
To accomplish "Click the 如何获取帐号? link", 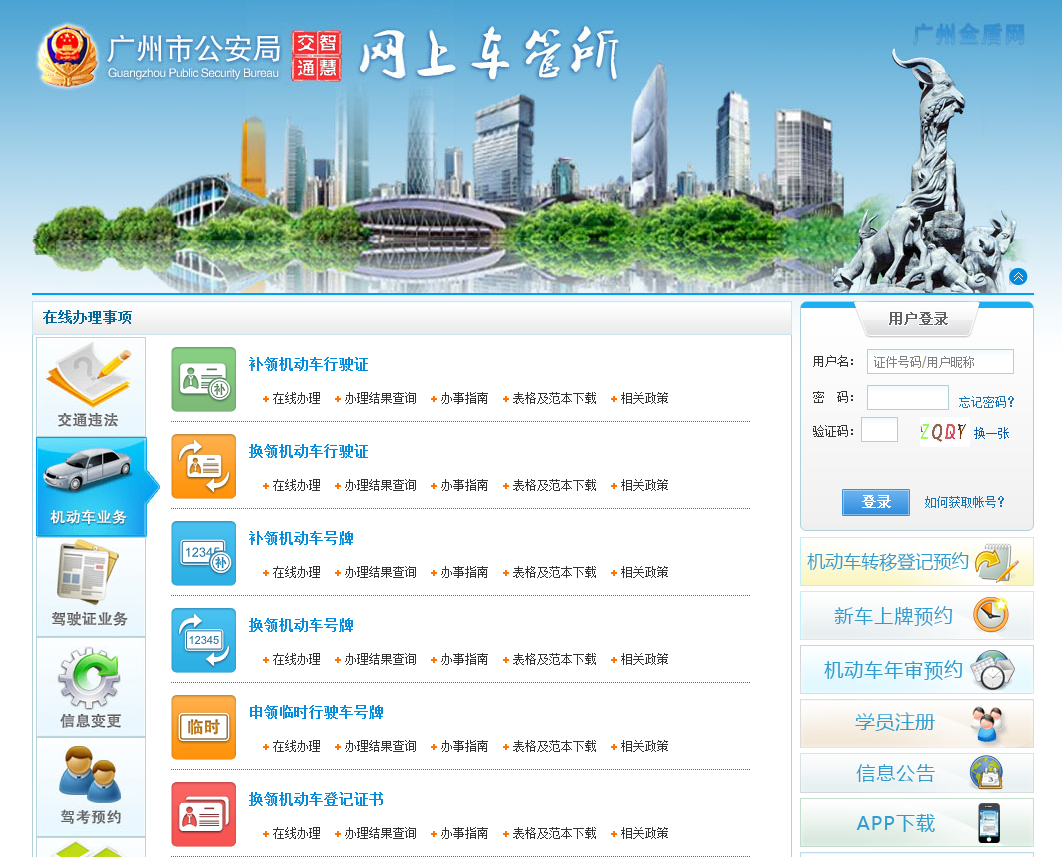I will [x=964, y=502].
